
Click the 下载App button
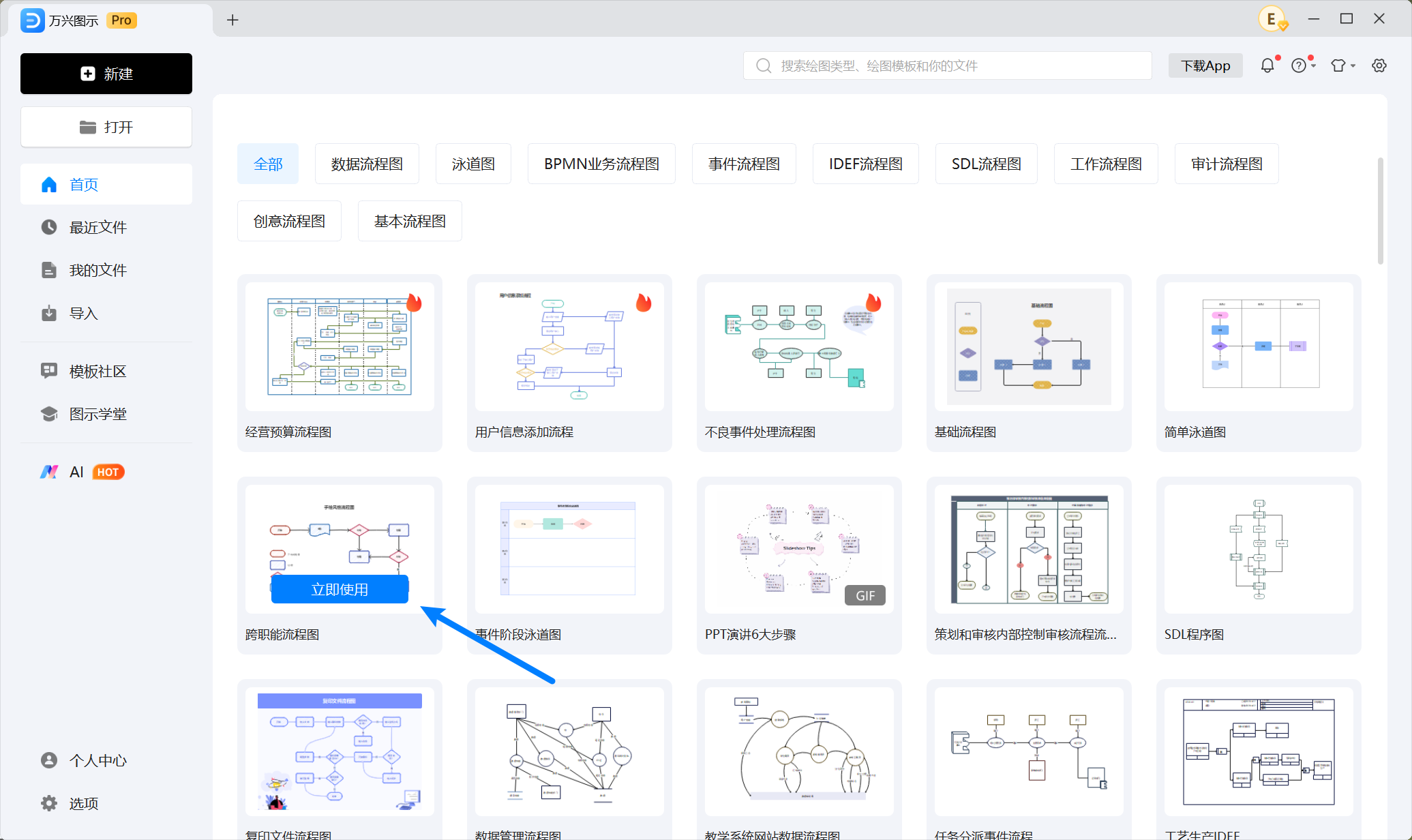(x=1205, y=65)
